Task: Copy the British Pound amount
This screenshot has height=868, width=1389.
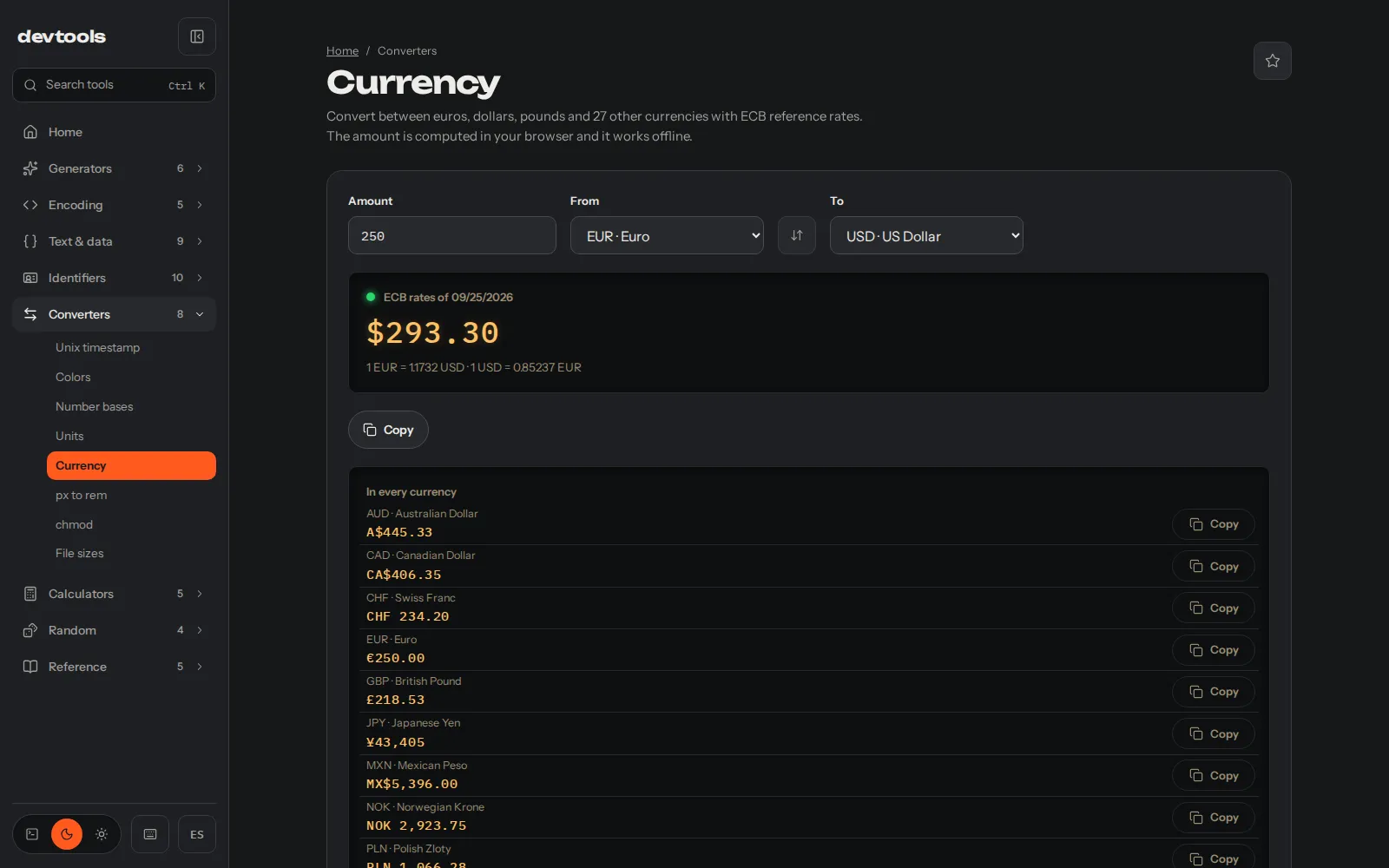Action: [x=1213, y=692]
